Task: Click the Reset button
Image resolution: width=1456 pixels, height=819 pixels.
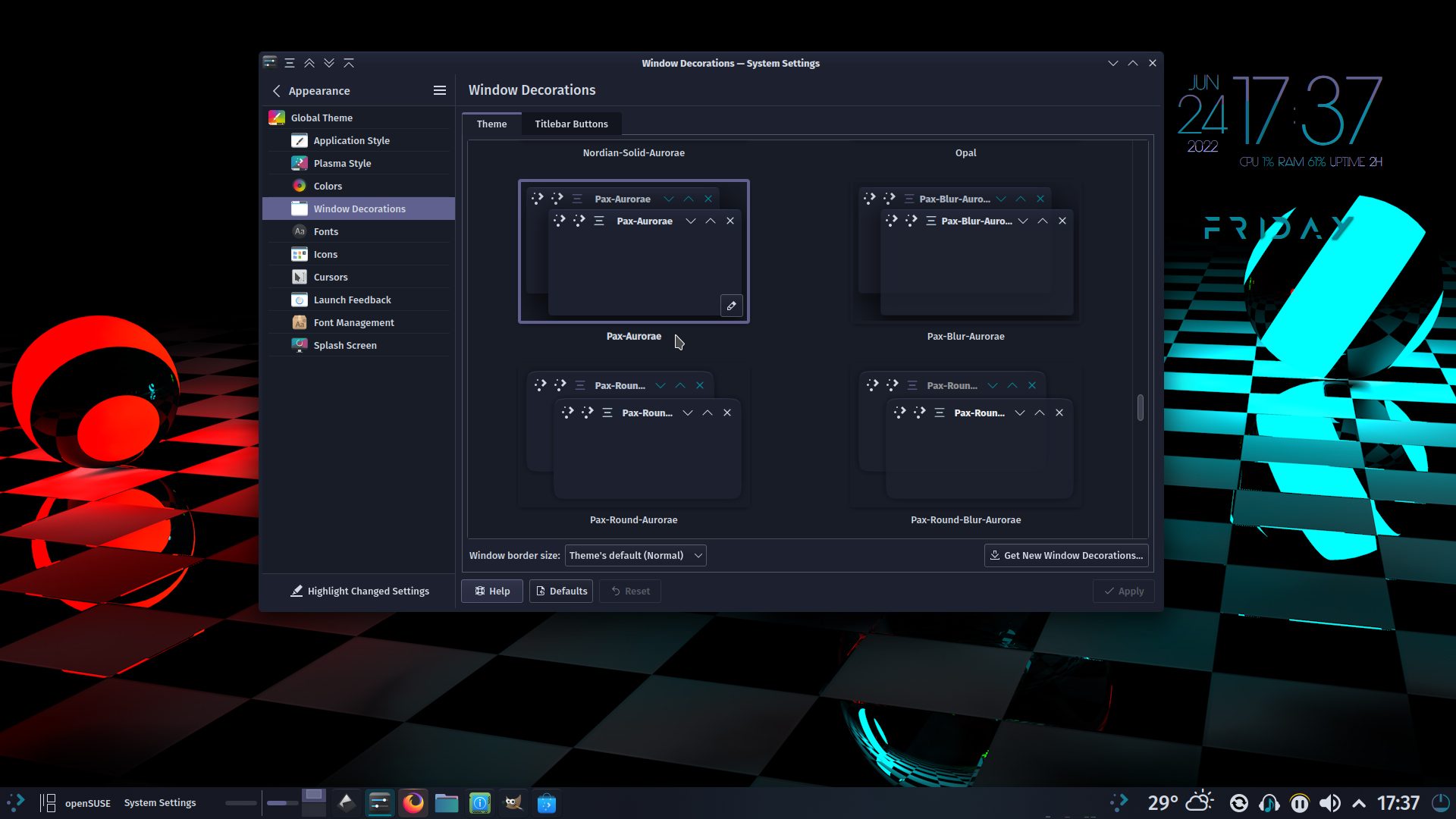Action: pyautogui.click(x=630, y=591)
